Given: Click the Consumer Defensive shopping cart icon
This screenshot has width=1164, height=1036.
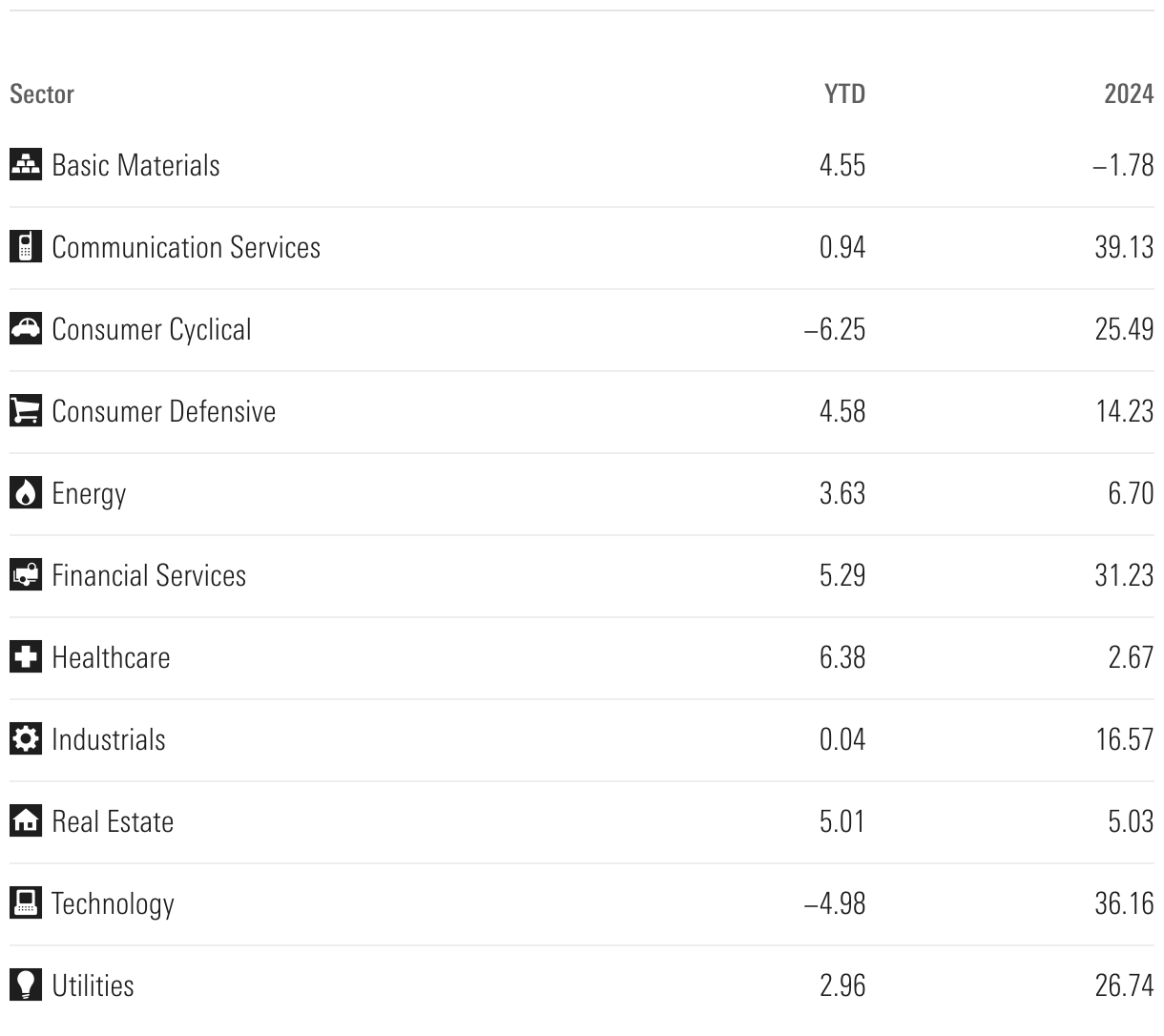Looking at the screenshot, I should (26, 411).
